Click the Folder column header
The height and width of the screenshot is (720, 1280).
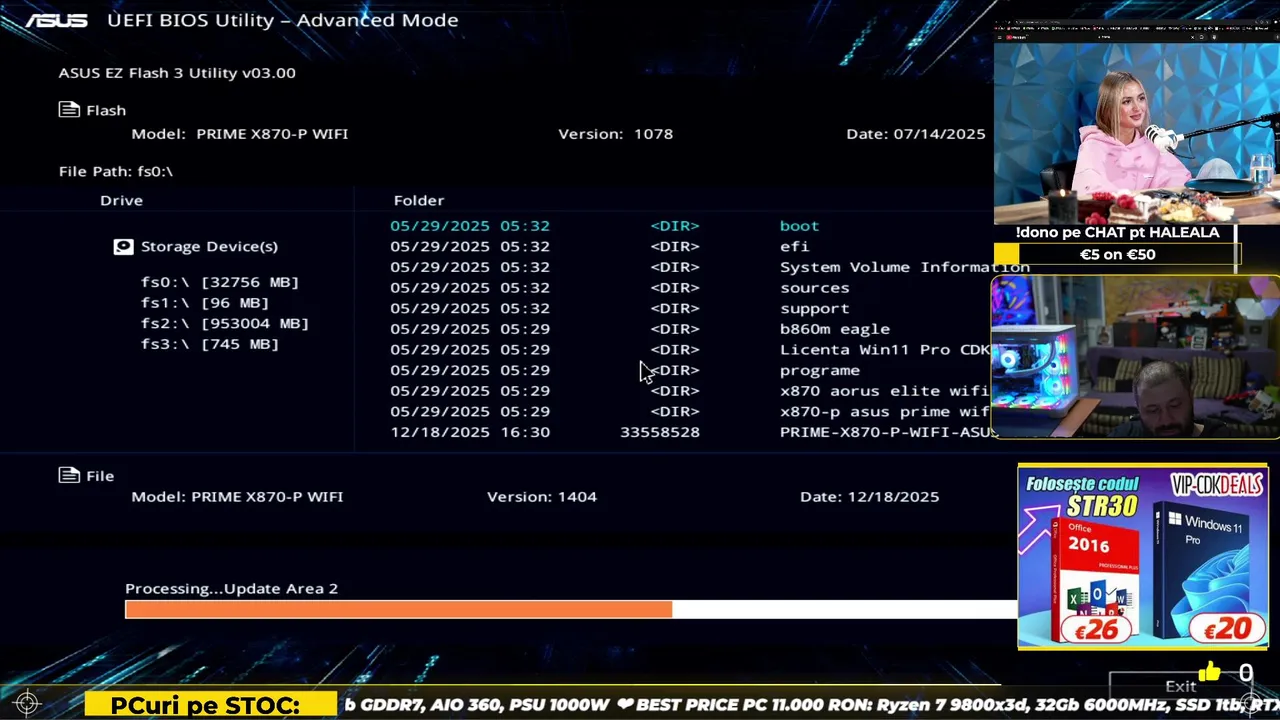419,200
